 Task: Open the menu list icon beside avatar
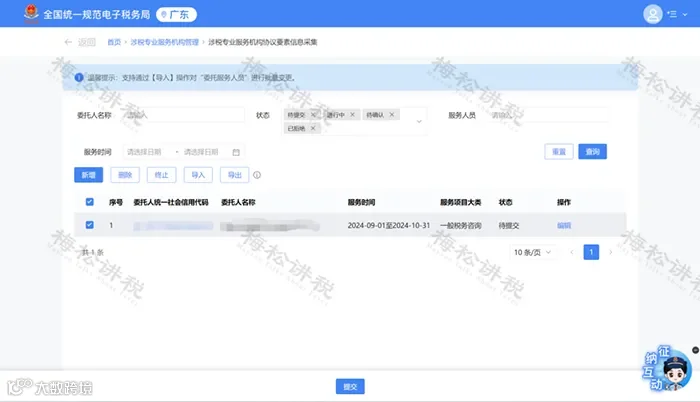672,14
